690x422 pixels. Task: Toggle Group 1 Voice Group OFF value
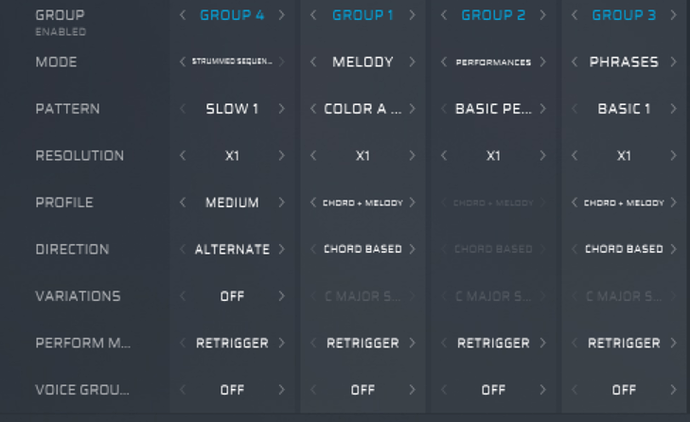pyautogui.click(x=363, y=390)
